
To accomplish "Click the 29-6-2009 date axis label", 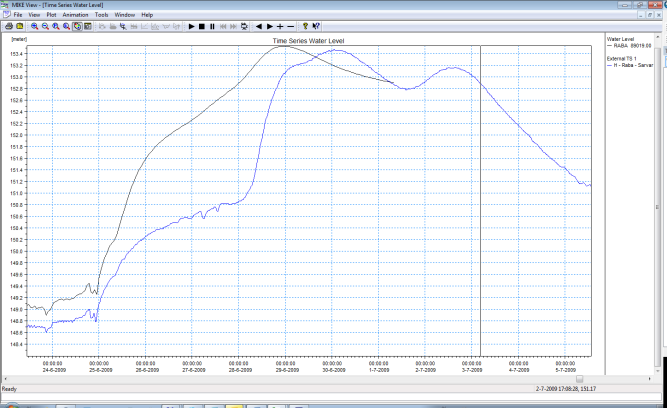I will point(287,370).
